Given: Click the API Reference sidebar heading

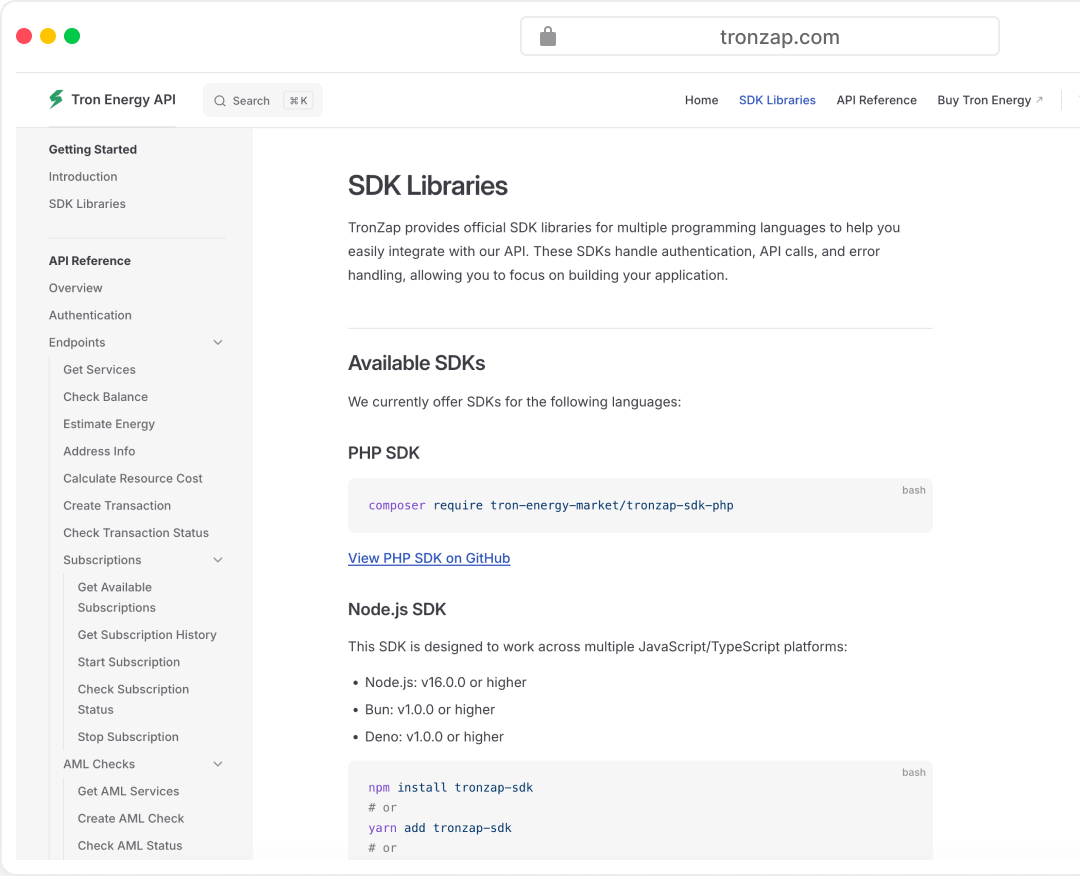Looking at the screenshot, I should [90, 260].
